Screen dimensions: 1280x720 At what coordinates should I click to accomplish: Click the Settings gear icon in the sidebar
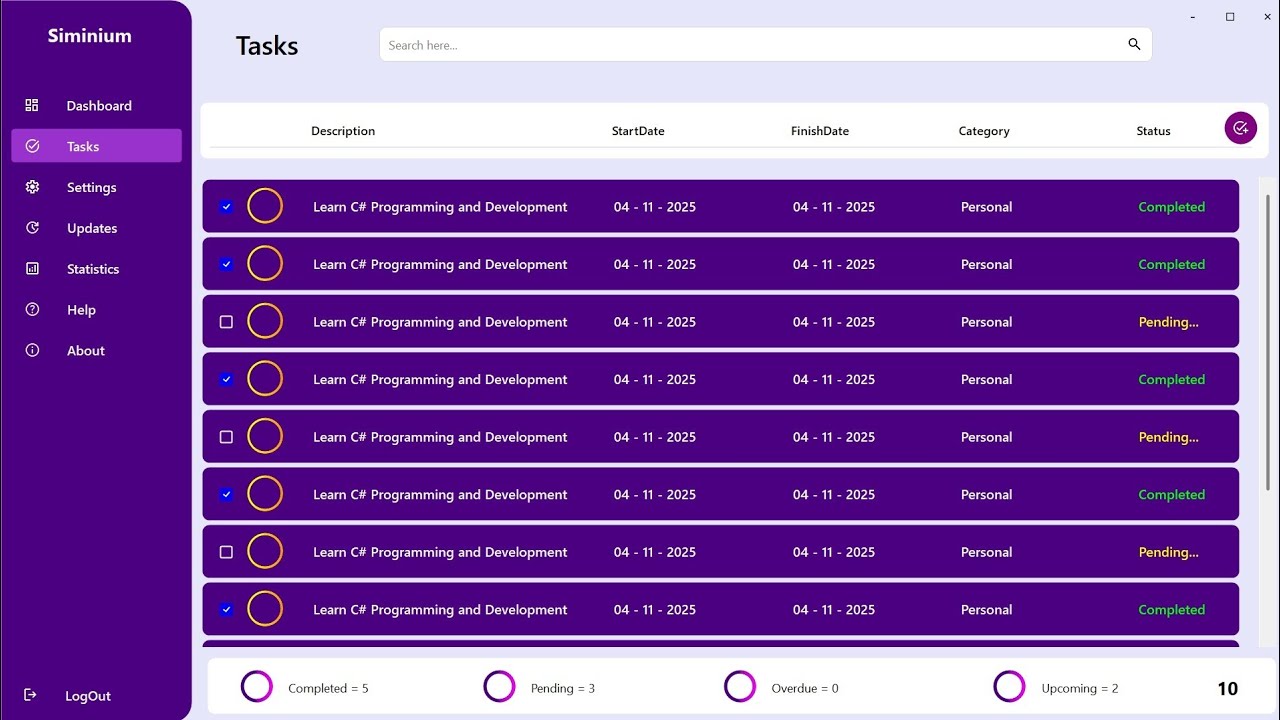click(x=32, y=187)
